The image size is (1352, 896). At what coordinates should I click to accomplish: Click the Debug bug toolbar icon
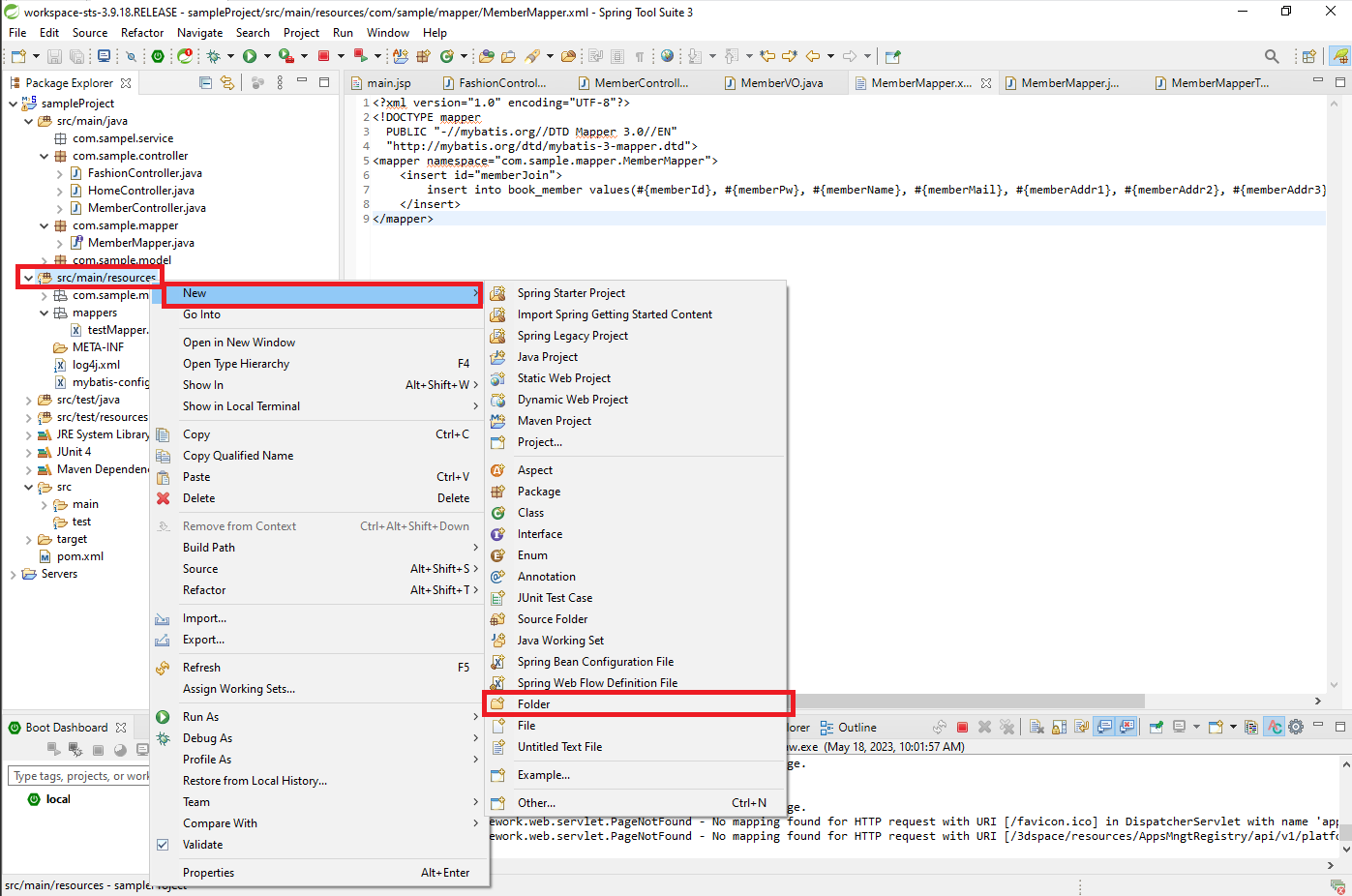(x=213, y=56)
